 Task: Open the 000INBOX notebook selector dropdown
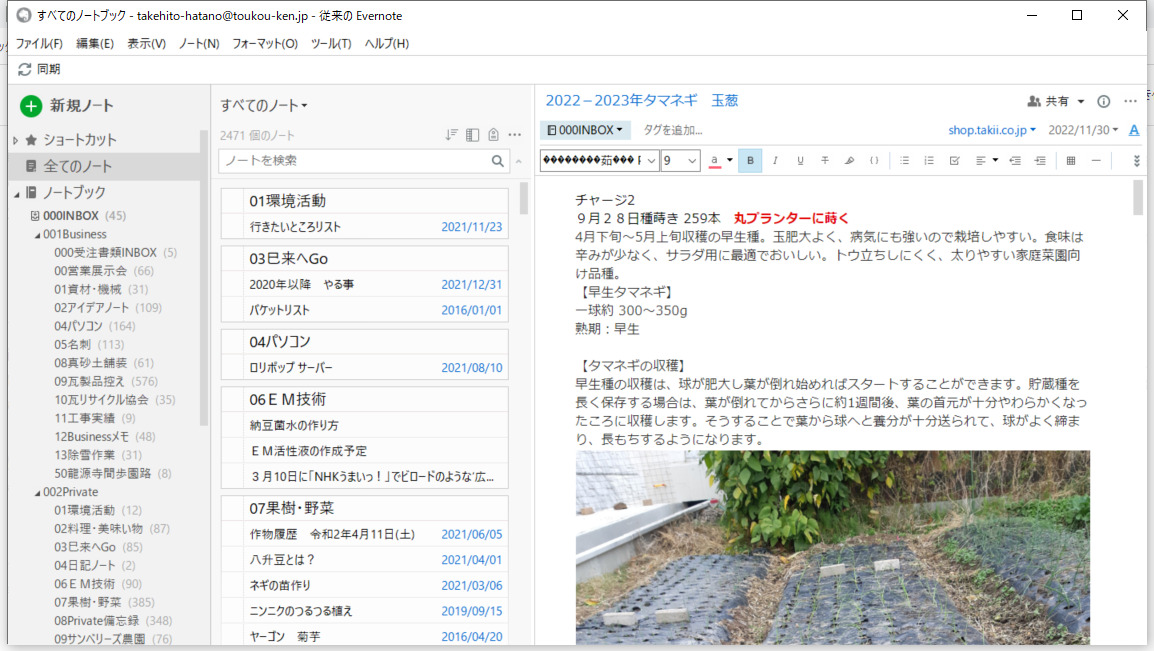click(x=585, y=130)
